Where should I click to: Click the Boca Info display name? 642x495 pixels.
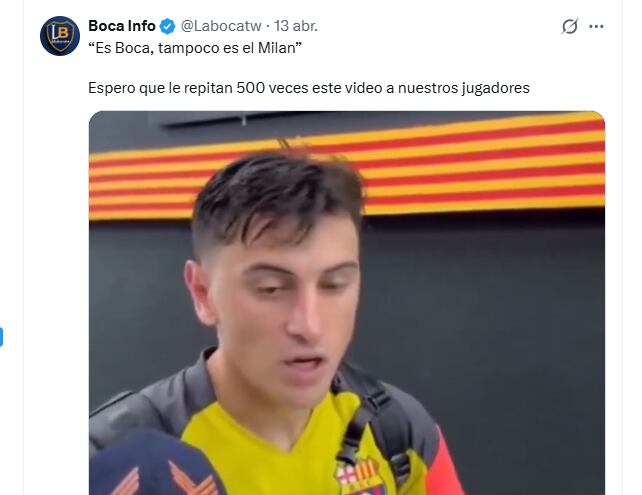[122, 26]
